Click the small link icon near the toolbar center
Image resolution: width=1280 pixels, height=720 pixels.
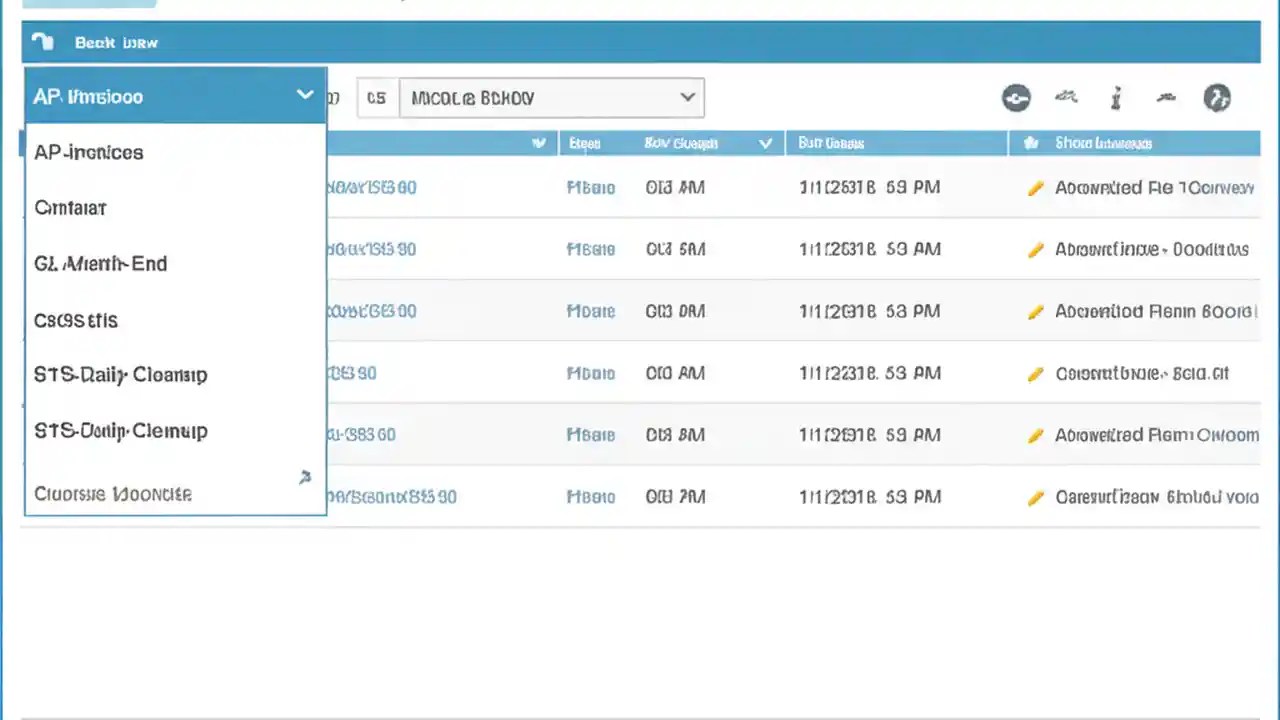(1066, 97)
